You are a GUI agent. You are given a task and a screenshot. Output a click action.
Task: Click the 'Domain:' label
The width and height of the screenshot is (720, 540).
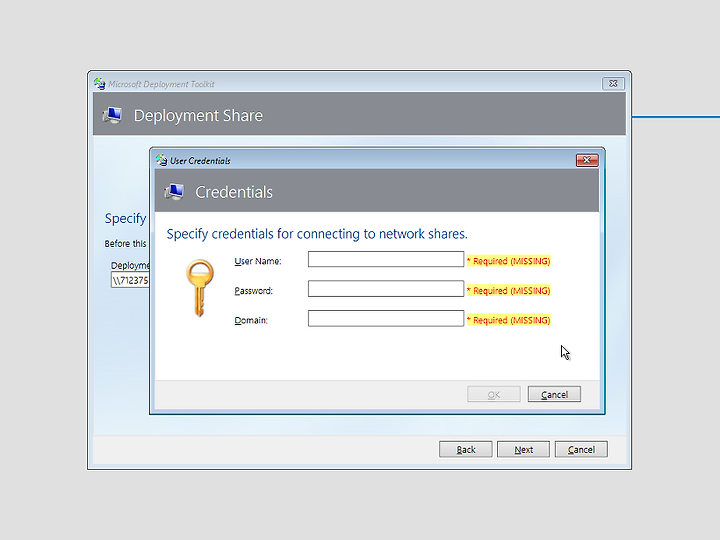tap(251, 320)
